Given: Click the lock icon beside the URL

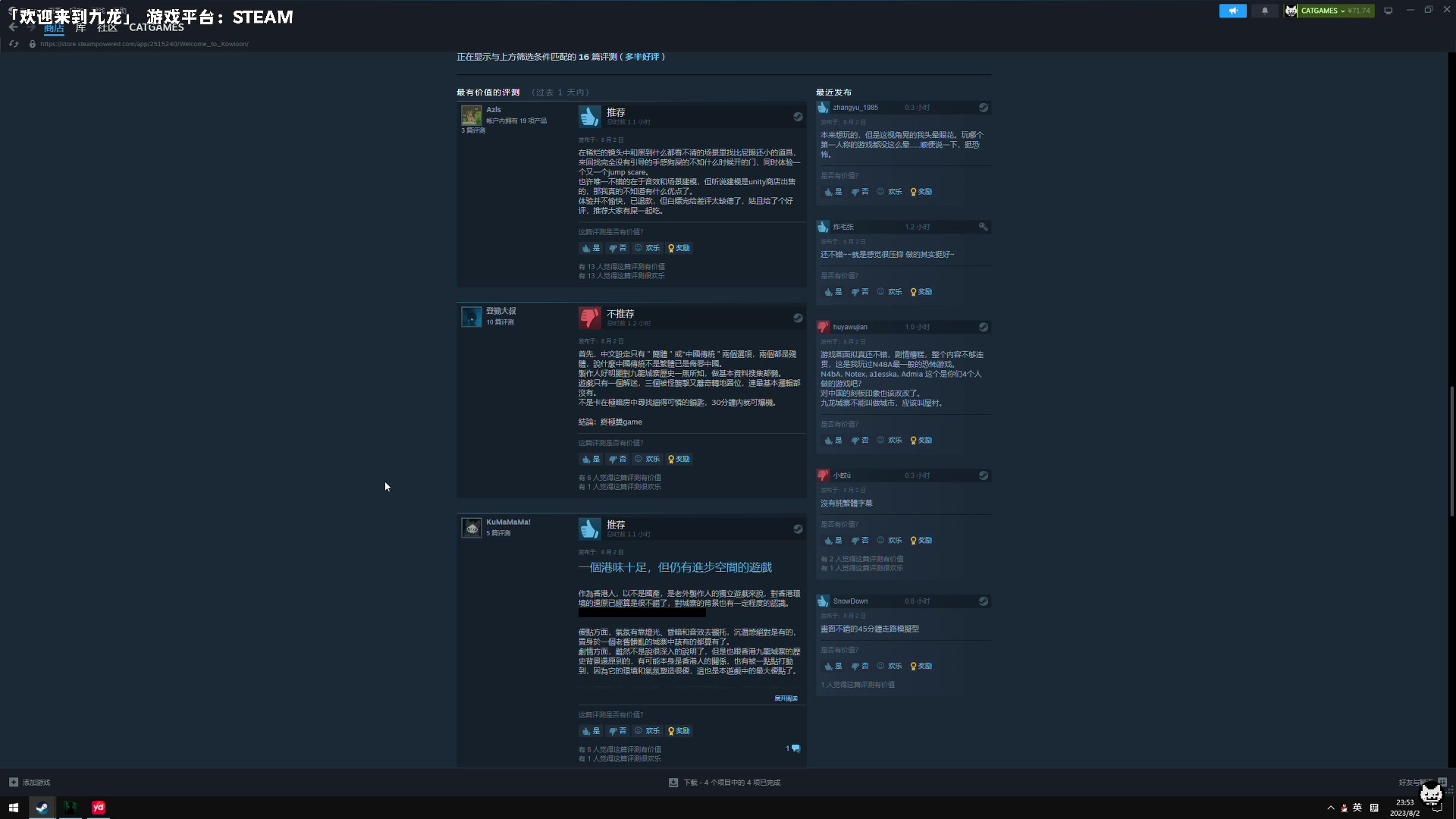Looking at the screenshot, I should coord(32,44).
